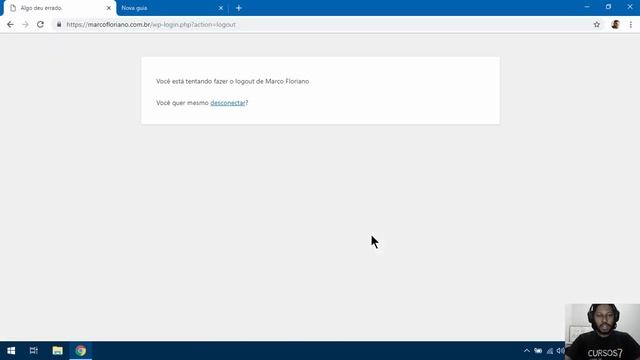The width and height of the screenshot is (640, 360).
Task: Bookmark this page with the star
Action: tap(597, 24)
